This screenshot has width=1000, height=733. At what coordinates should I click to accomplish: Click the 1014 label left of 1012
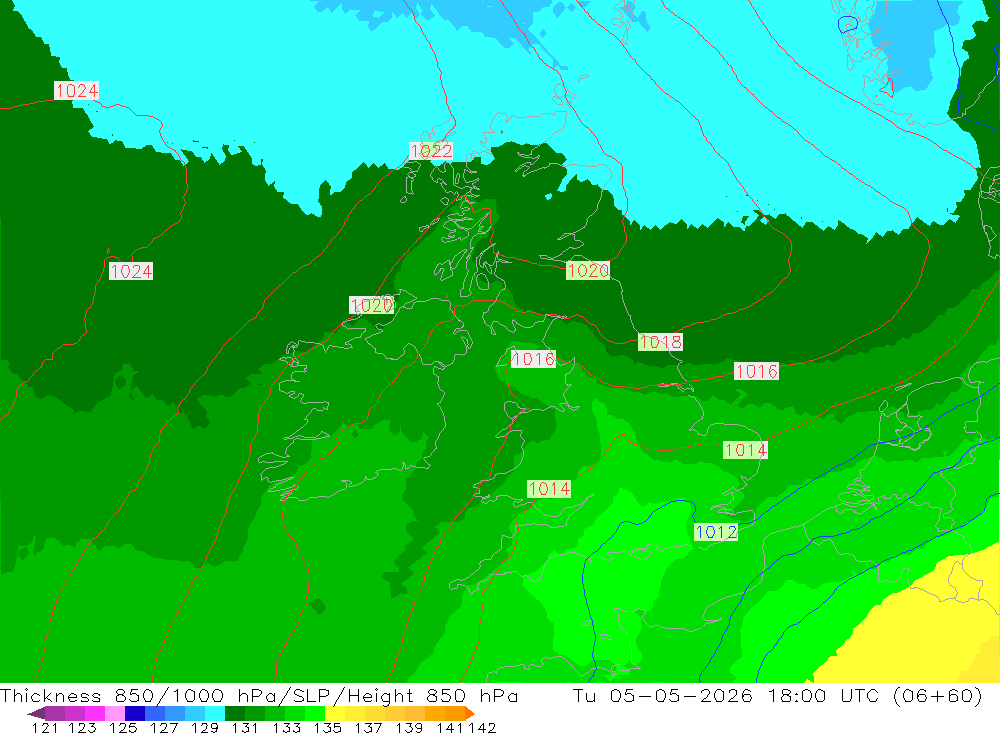[x=548, y=489]
